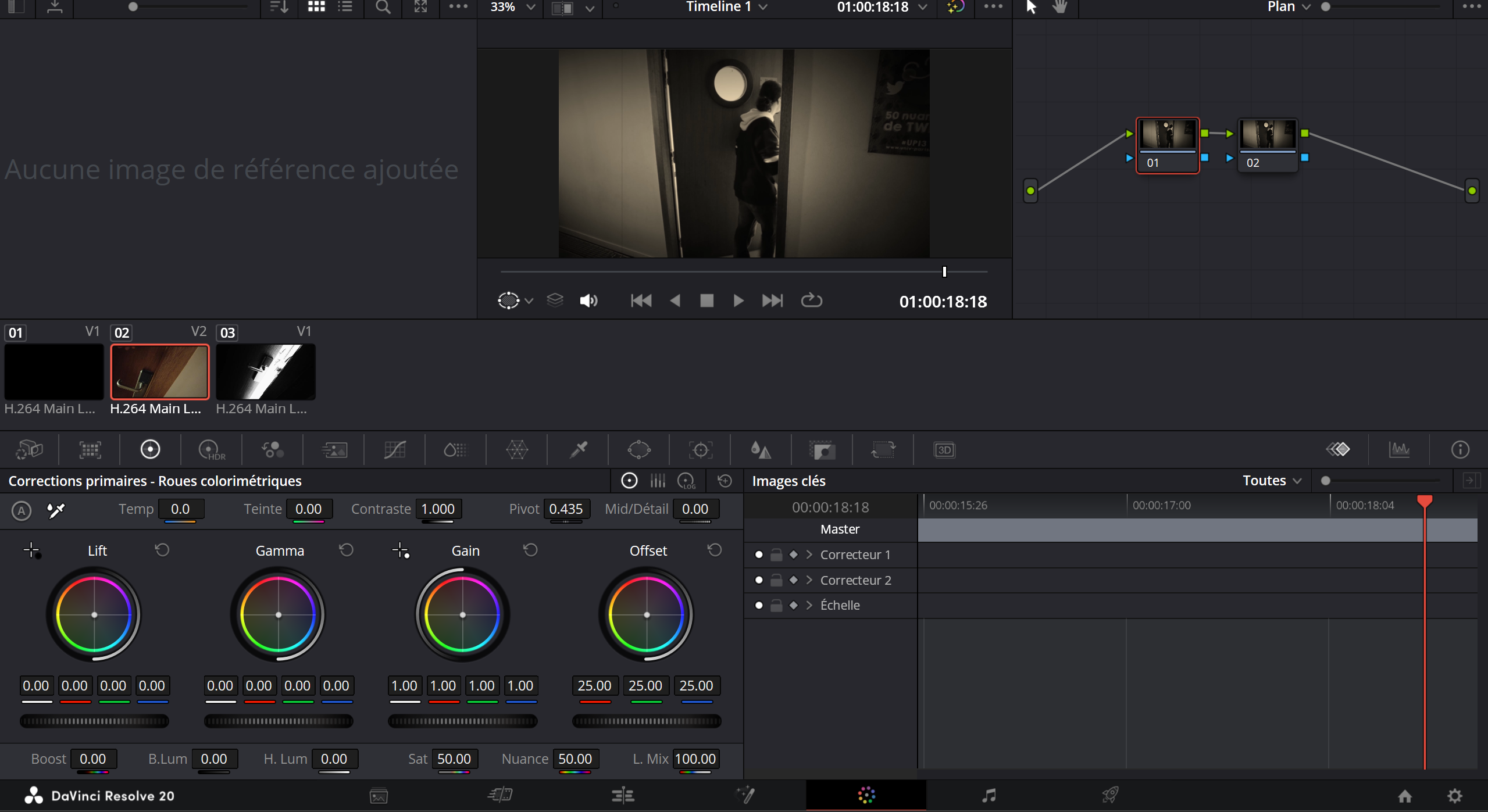Open the RGB Mixer palette

coord(272,449)
